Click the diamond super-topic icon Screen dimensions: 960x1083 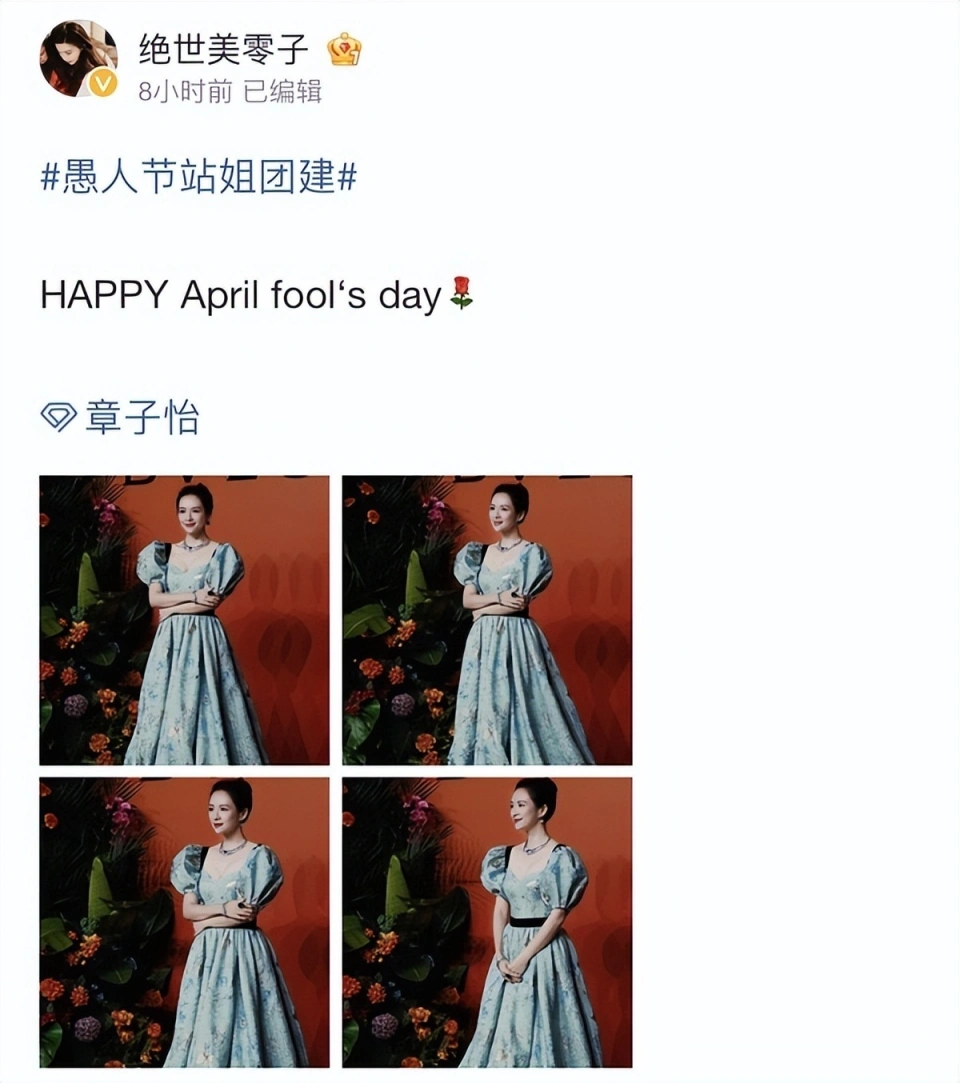tap(58, 417)
